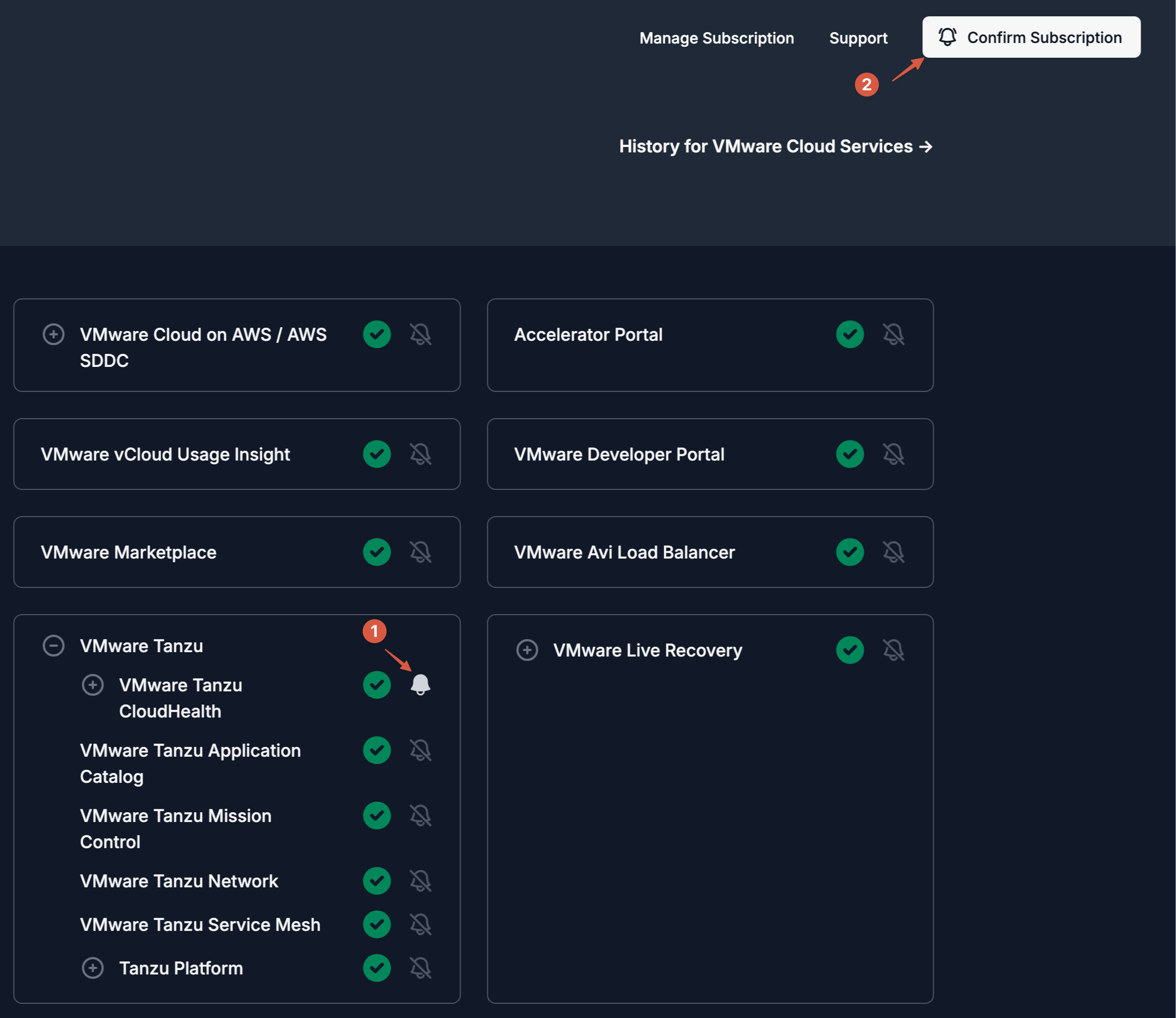The height and width of the screenshot is (1018, 1176).
Task: Click the VMware Avi Load Balancer notification bell
Action: coord(893,551)
